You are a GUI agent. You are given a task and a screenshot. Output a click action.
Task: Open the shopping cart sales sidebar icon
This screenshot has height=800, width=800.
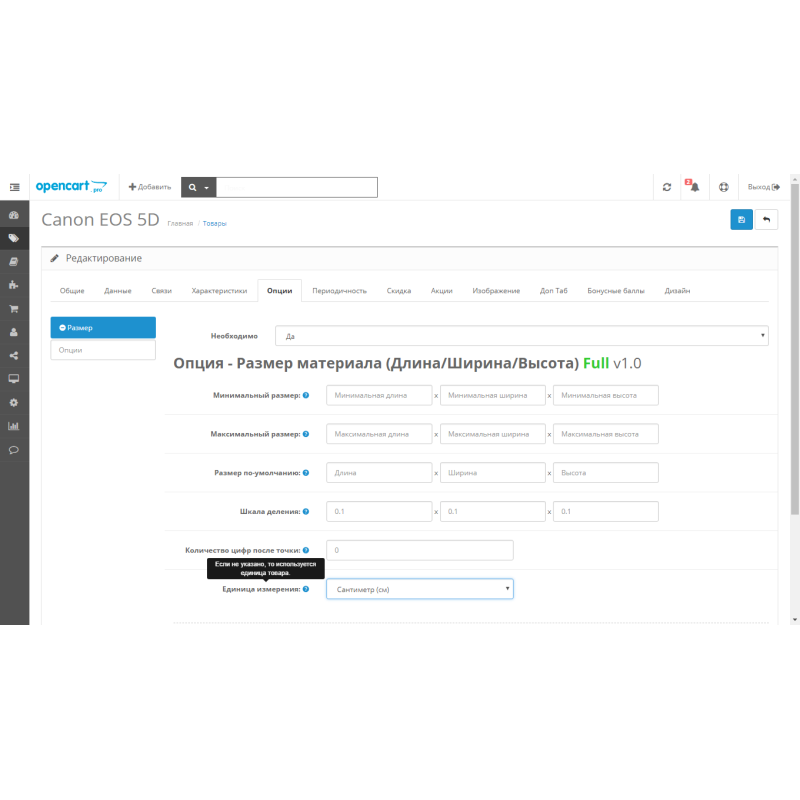(x=14, y=309)
